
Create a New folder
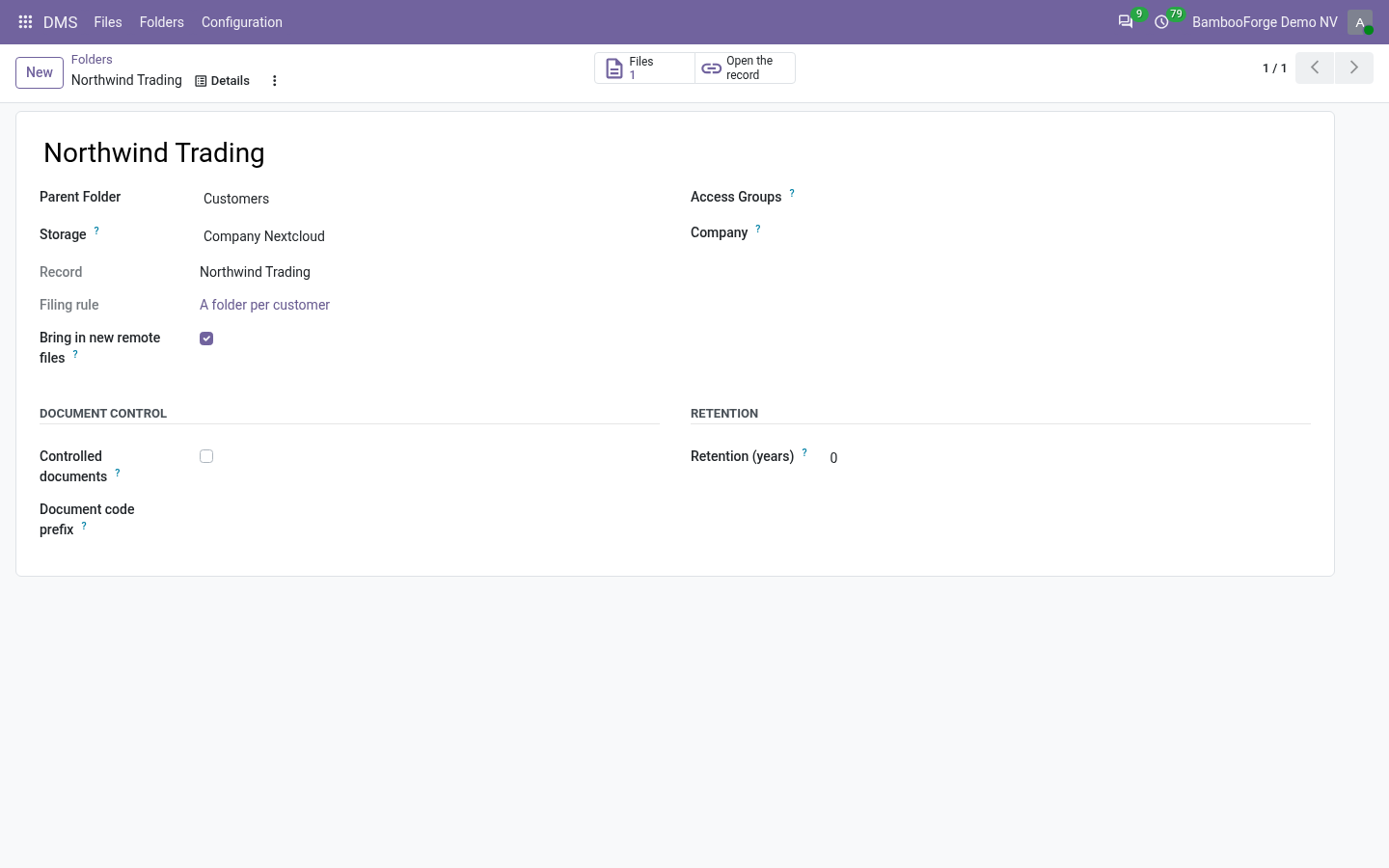[x=40, y=72]
